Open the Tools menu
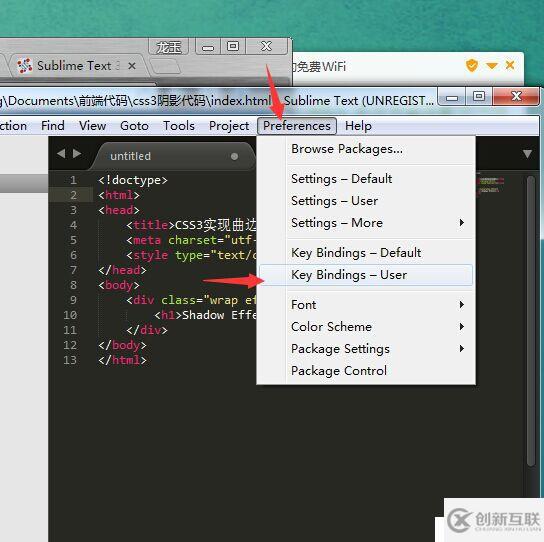Image resolution: width=544 pixels, height=542 pixels. (x=179, y=126)
